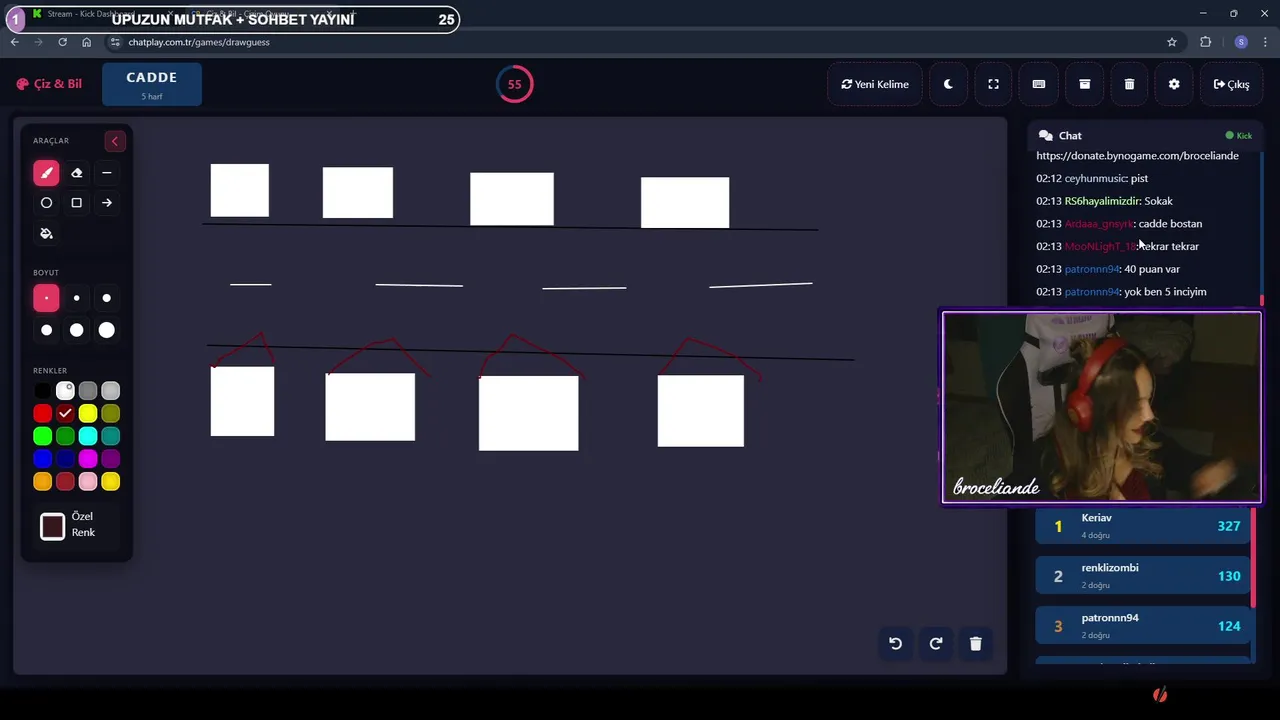Enter fullscreen mode
Screen dimensions: 1280x720
(x=993, y=84)
